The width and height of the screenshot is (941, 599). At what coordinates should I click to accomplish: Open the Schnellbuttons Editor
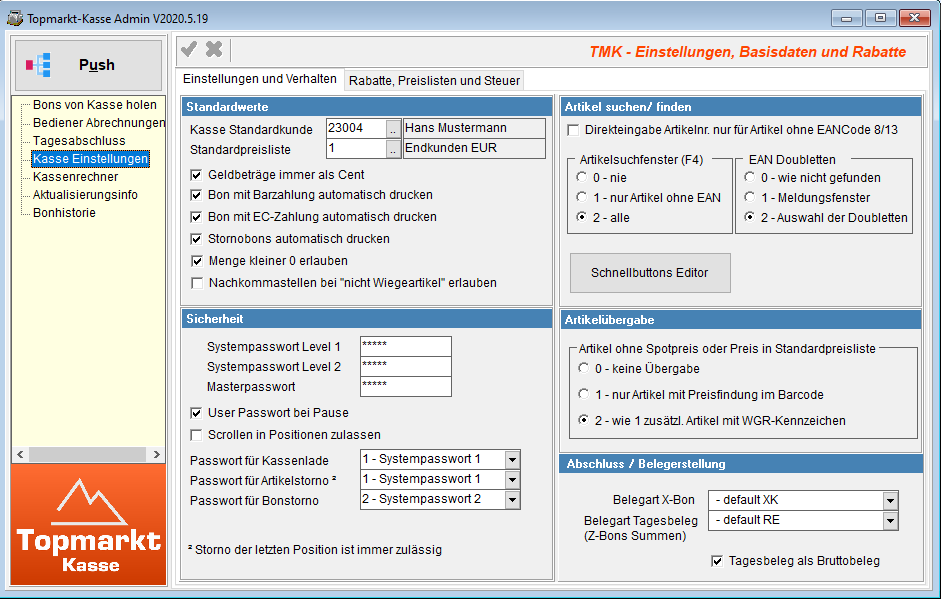(x=650, y=273)
